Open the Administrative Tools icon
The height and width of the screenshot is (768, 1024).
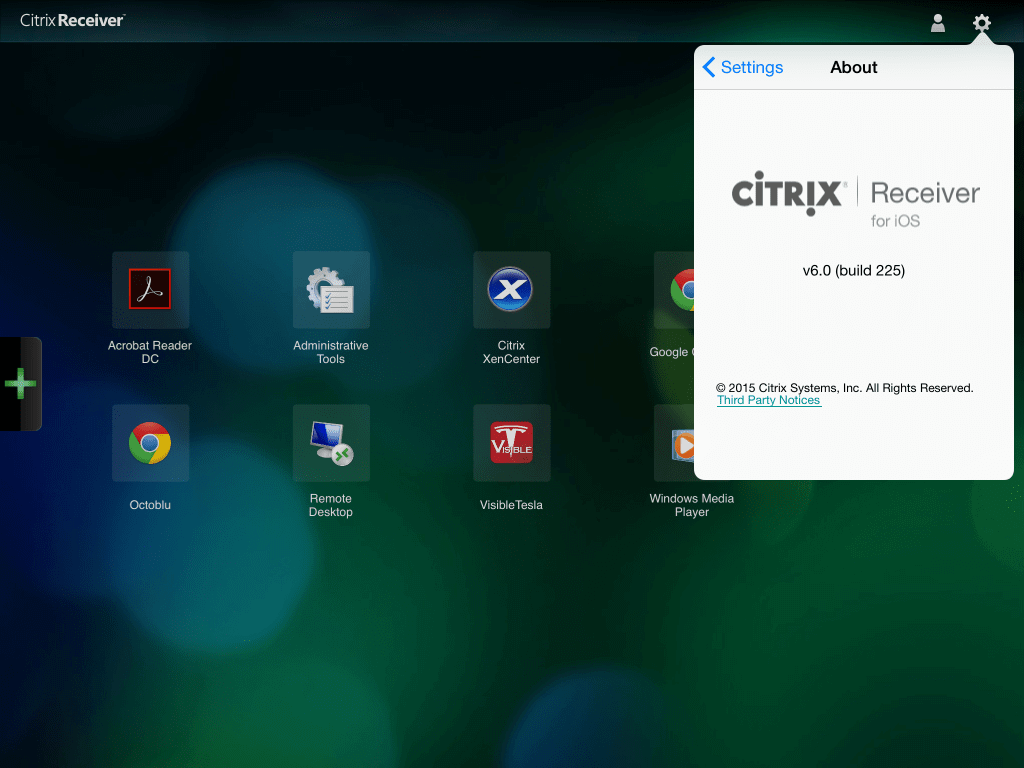point(331,290)
